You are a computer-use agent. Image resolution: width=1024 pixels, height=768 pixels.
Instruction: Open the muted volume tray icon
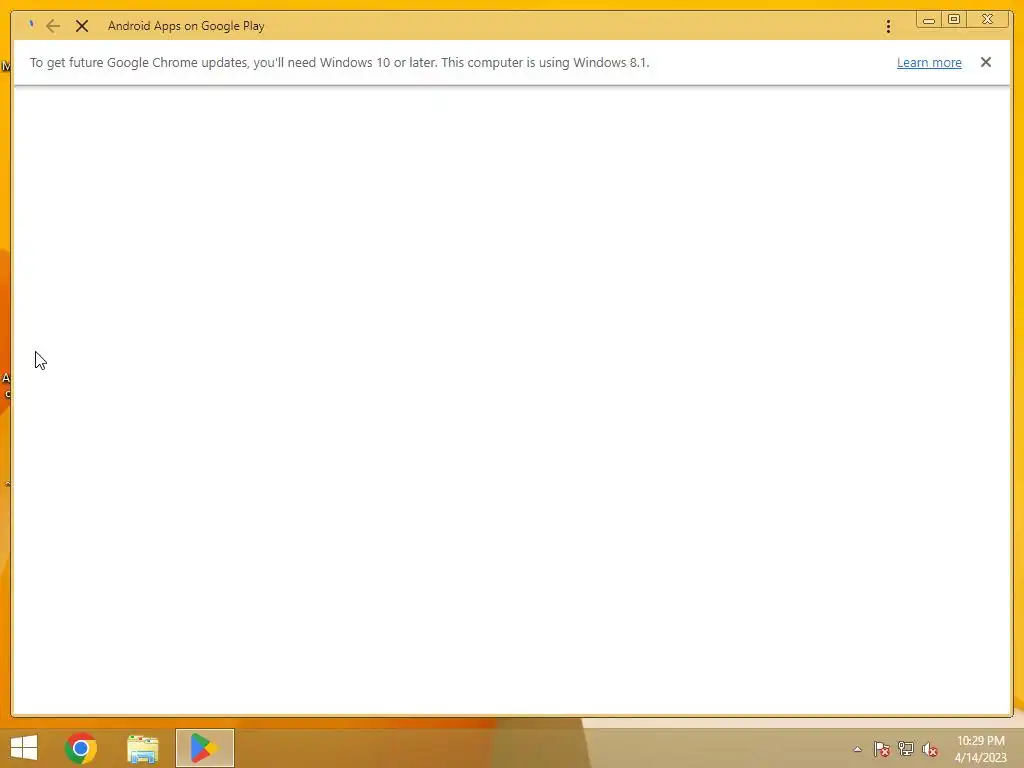pos(930,749)
